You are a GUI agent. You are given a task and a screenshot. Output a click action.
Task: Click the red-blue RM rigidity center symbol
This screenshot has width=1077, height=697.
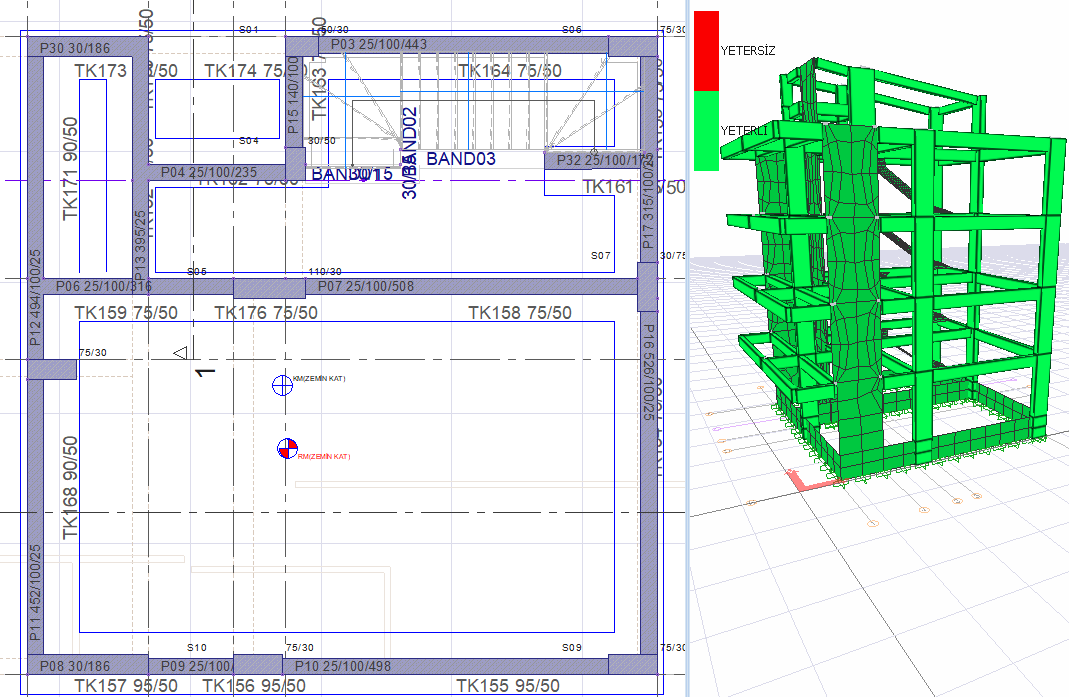tap(287, 449)
